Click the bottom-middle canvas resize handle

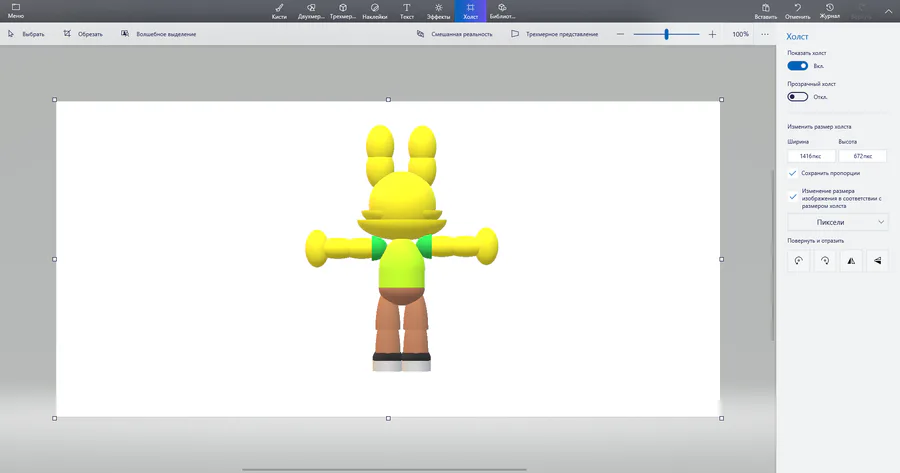[x=389, y=418]
